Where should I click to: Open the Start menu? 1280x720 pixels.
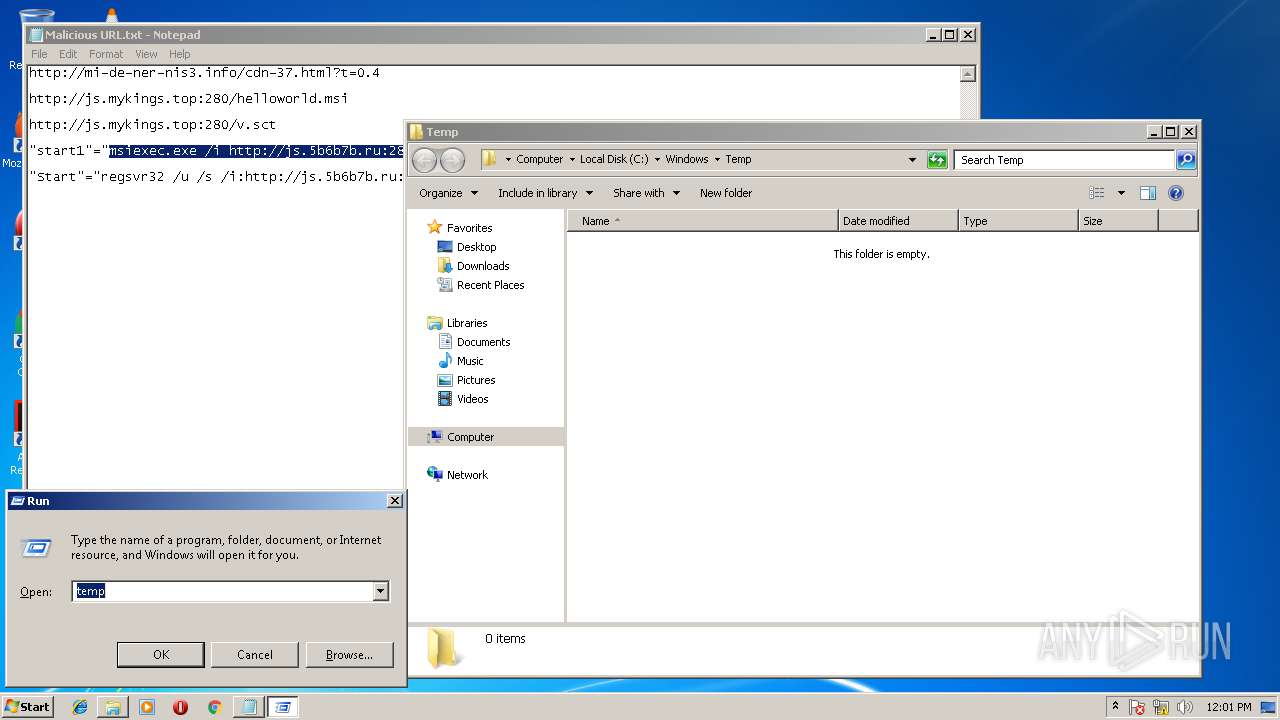tap(28, 707)
